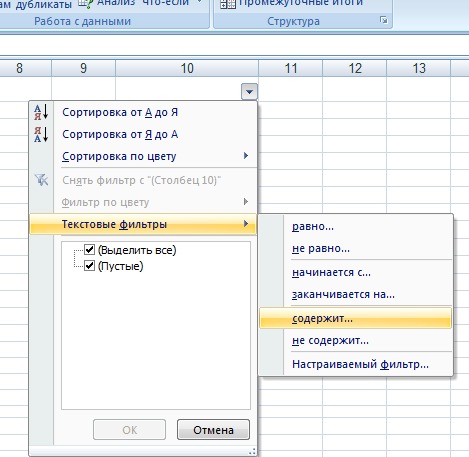Toggle the (Выделить все) checkbox

click(x=89, y=250)
